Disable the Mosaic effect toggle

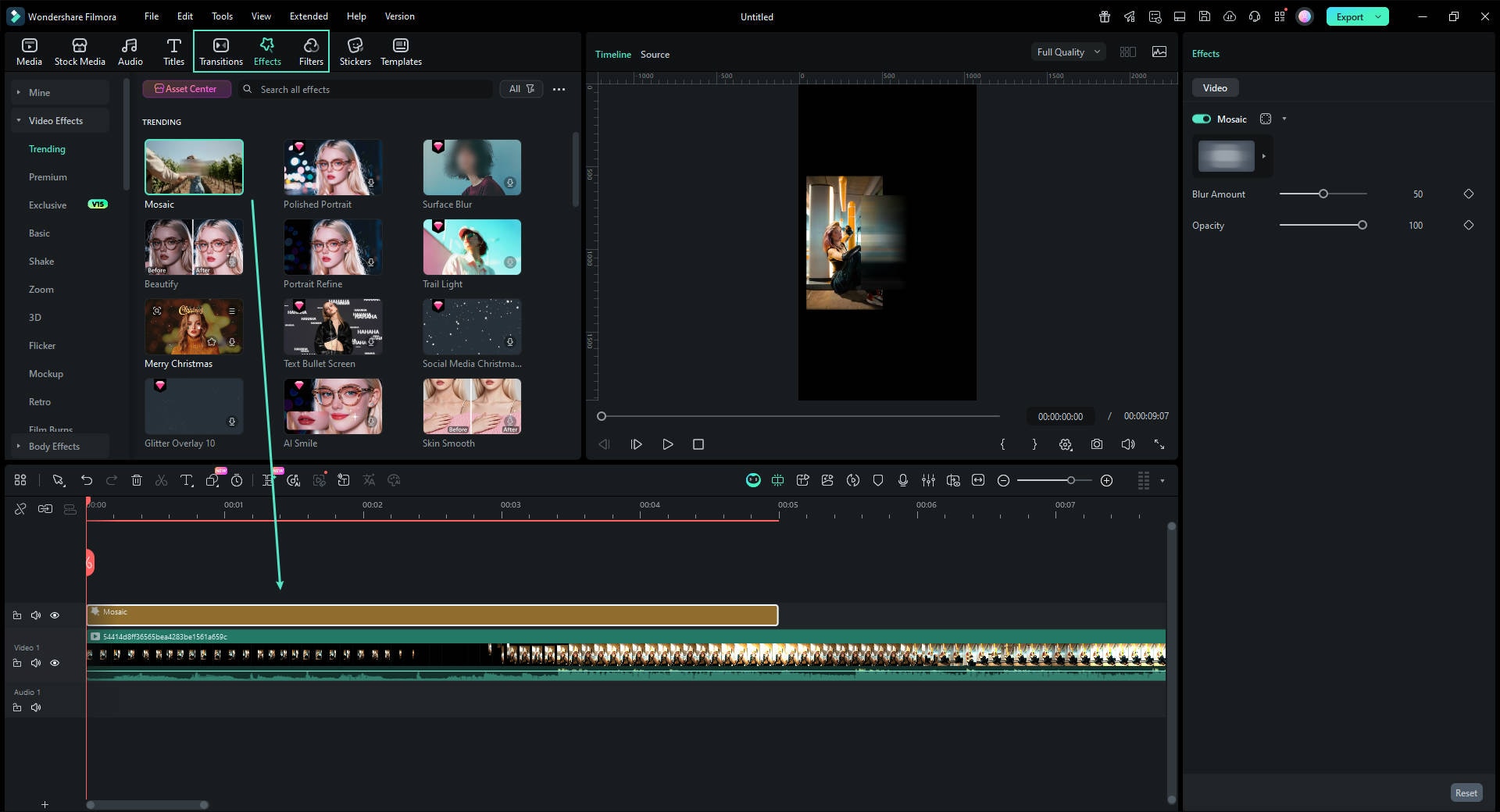[1202, 119]
